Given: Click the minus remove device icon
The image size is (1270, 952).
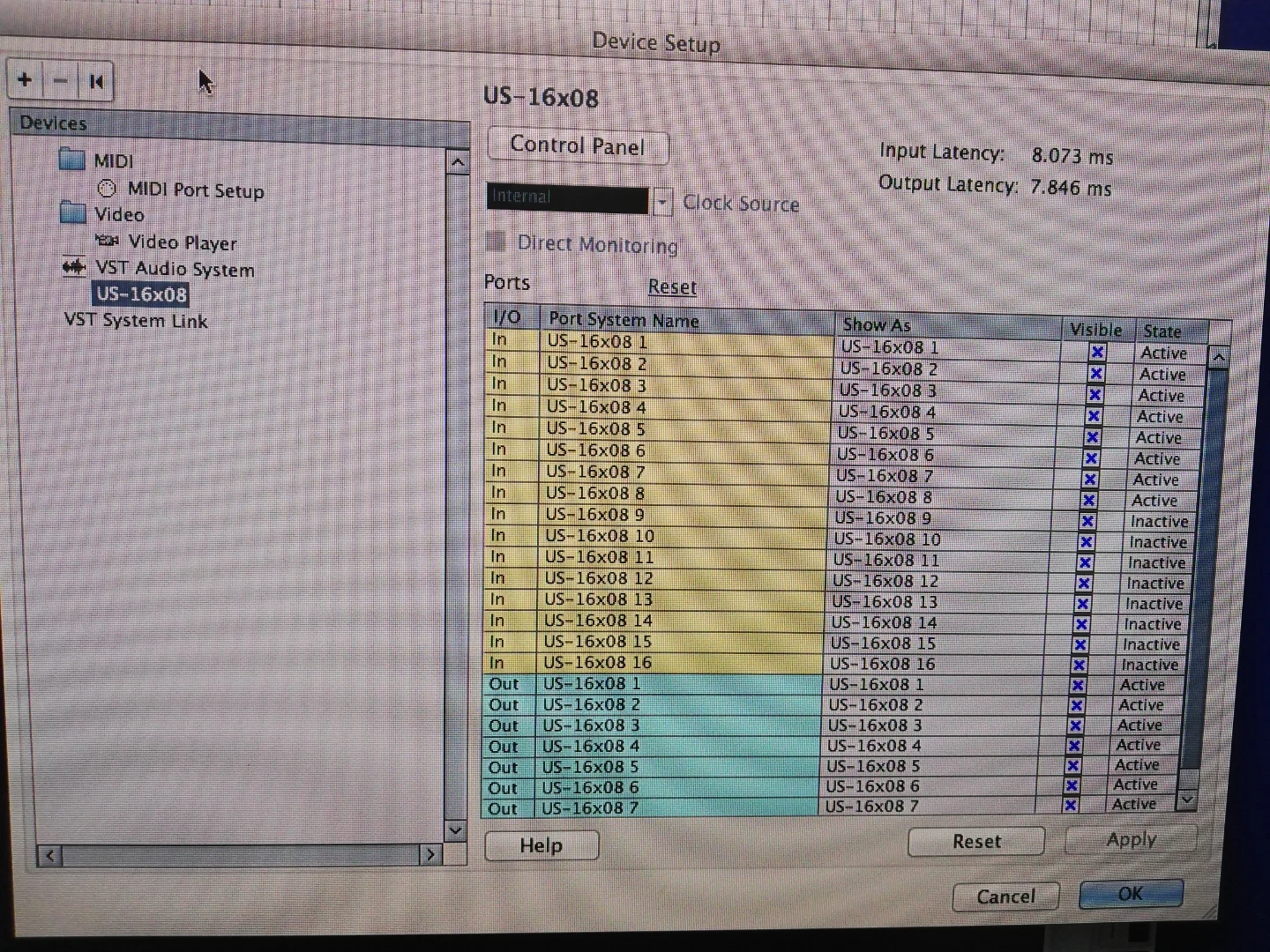Looking at the screenshot, I should pos(60,81).
